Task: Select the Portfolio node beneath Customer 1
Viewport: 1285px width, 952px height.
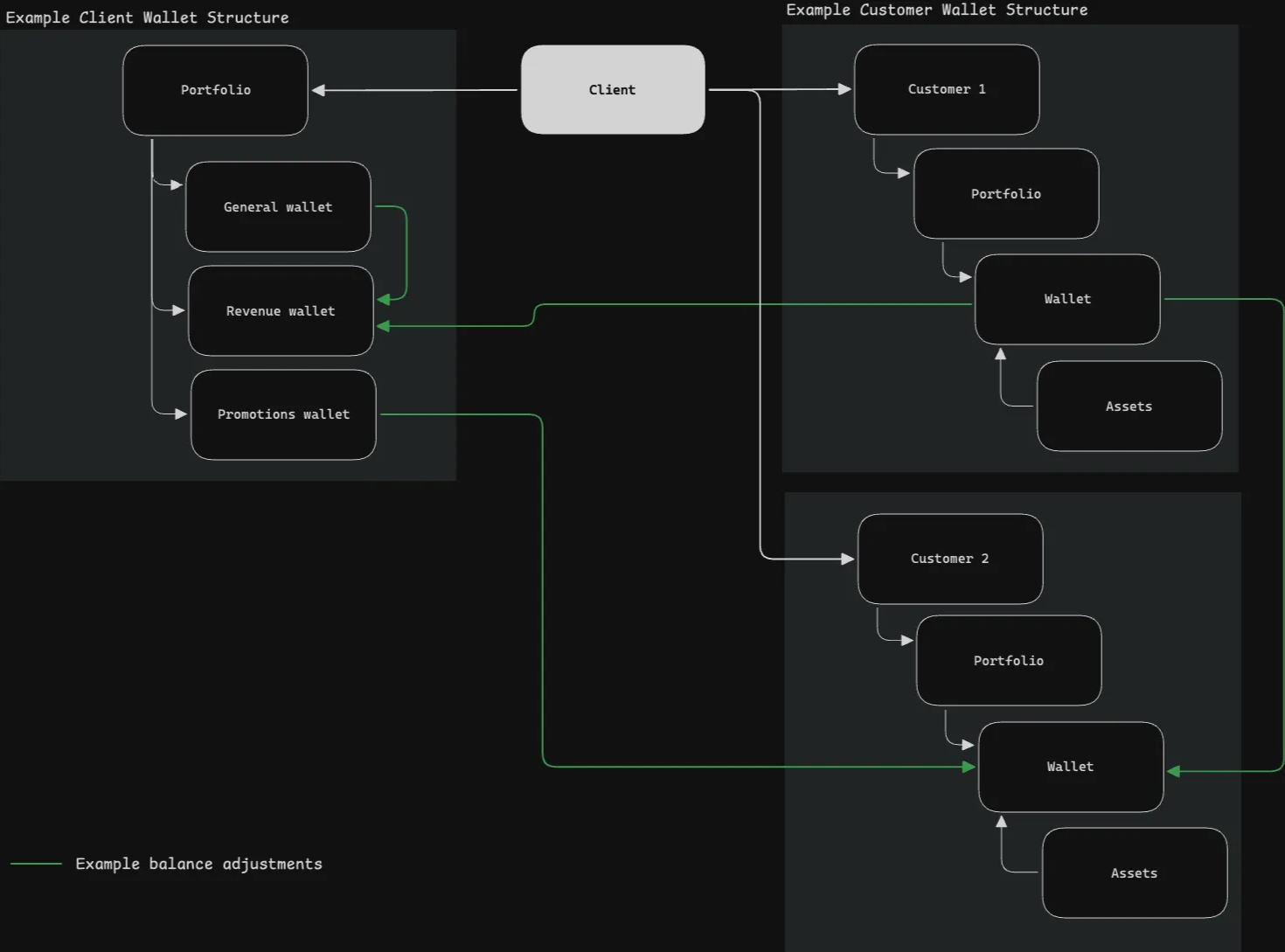Action: [1006, 194]
